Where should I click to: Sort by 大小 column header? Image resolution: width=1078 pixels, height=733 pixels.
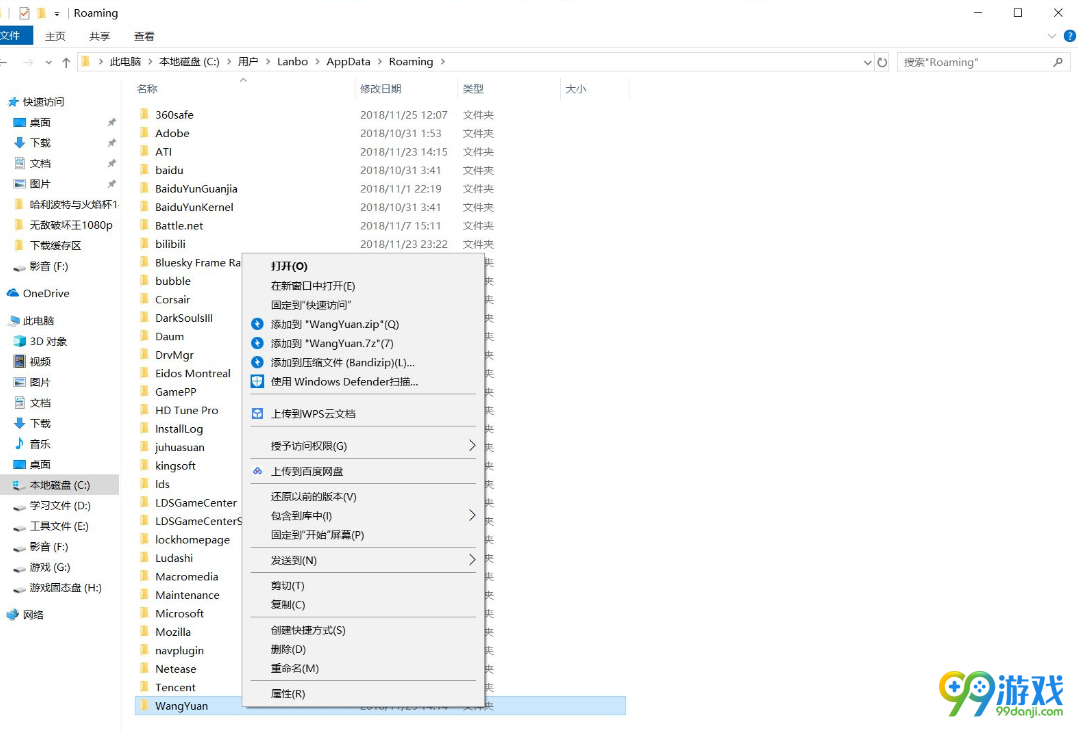tap(575, 89)
